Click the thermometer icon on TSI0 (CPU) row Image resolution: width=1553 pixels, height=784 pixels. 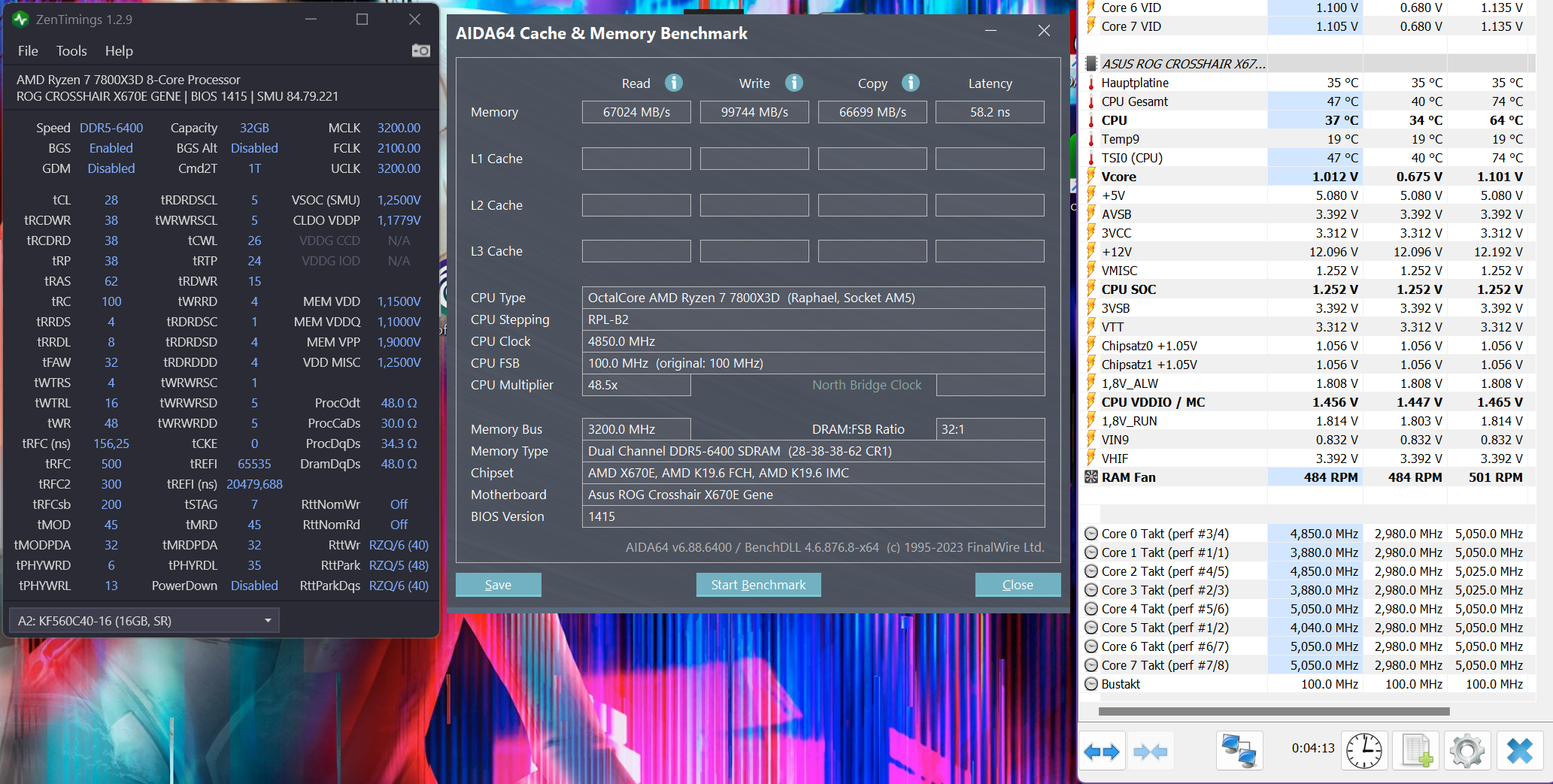tap(1091, 158)
